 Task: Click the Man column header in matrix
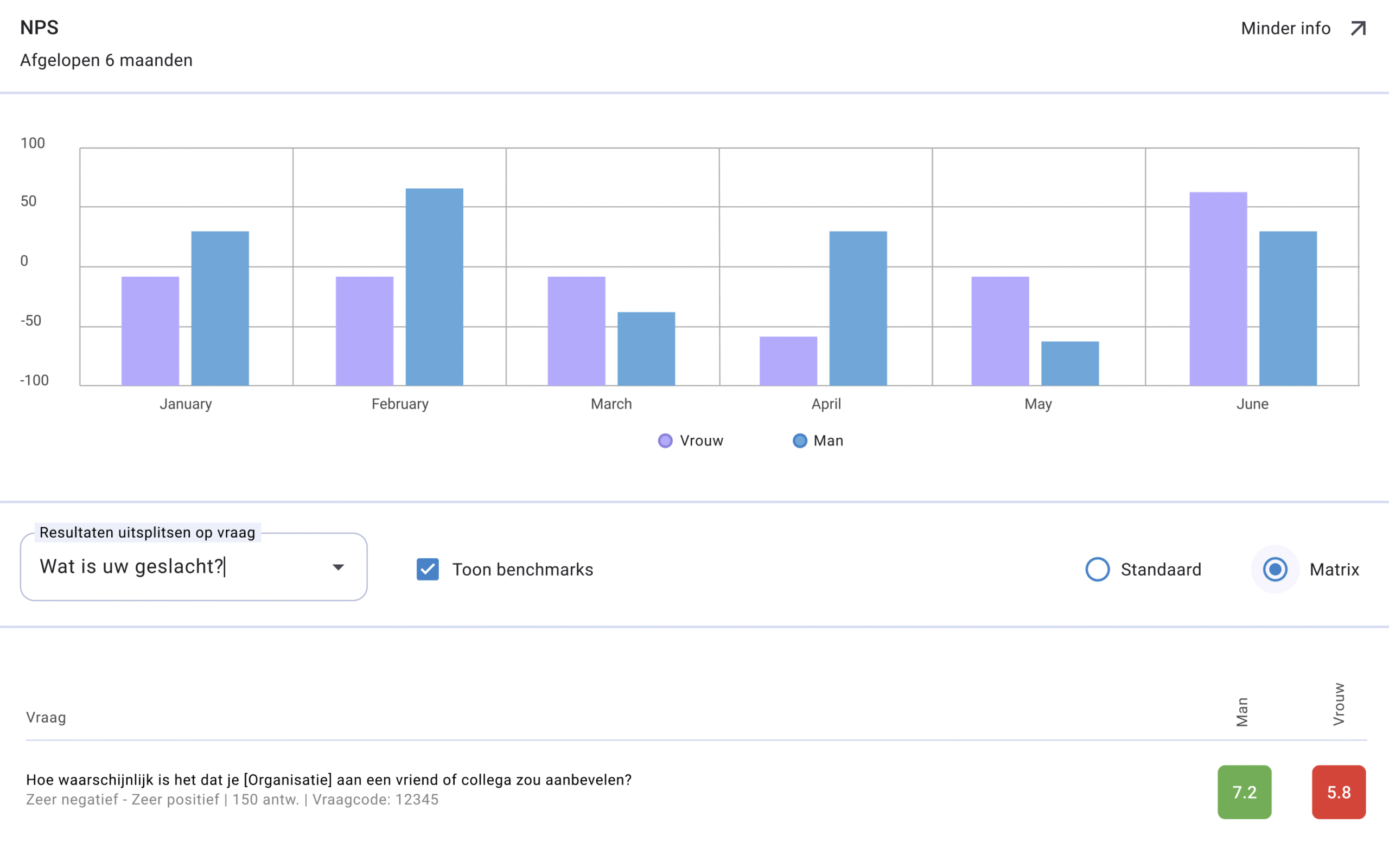1242,712
